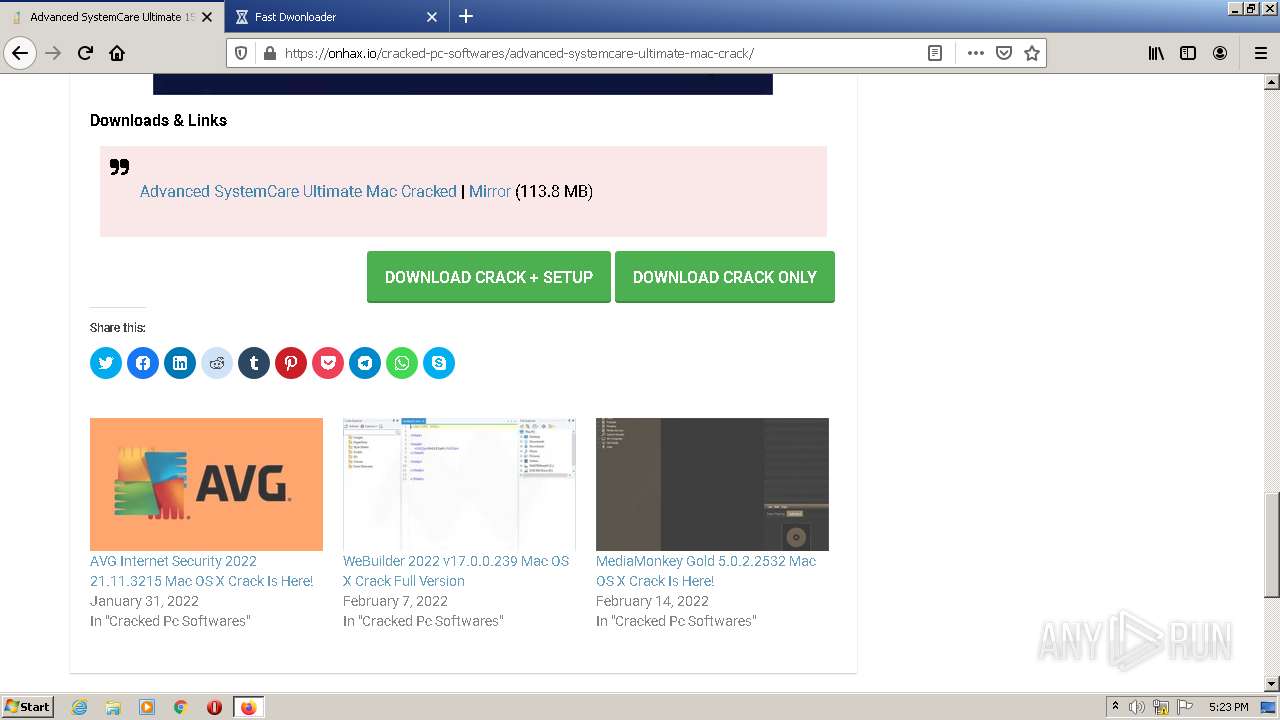The height and width of the screenshot is (720, 1280).
Task: Open the network tray icon
Action: [1161, 707]
